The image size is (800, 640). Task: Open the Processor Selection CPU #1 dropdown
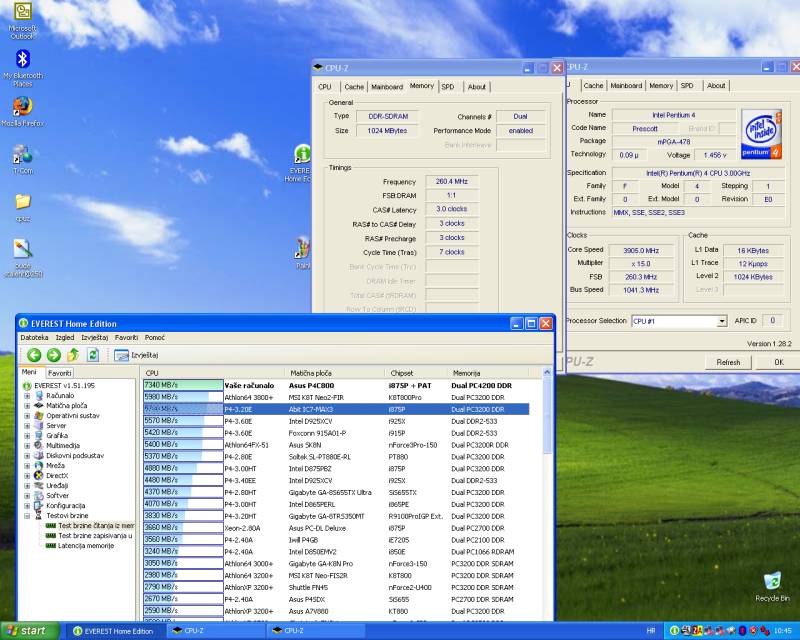coord(721,321)
